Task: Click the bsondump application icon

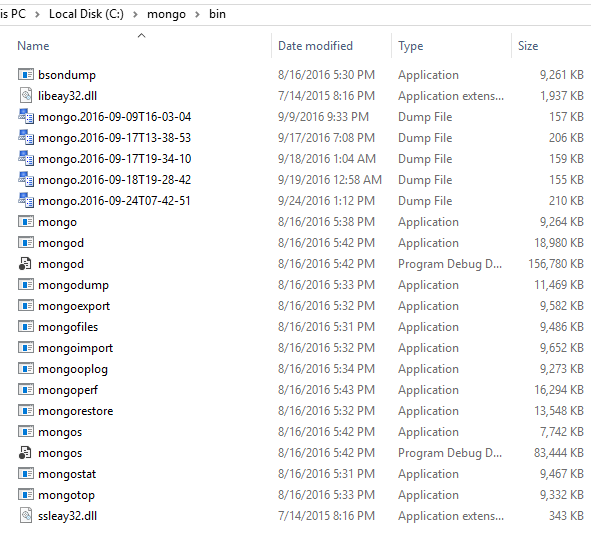Action: click(x=26, y=75)
